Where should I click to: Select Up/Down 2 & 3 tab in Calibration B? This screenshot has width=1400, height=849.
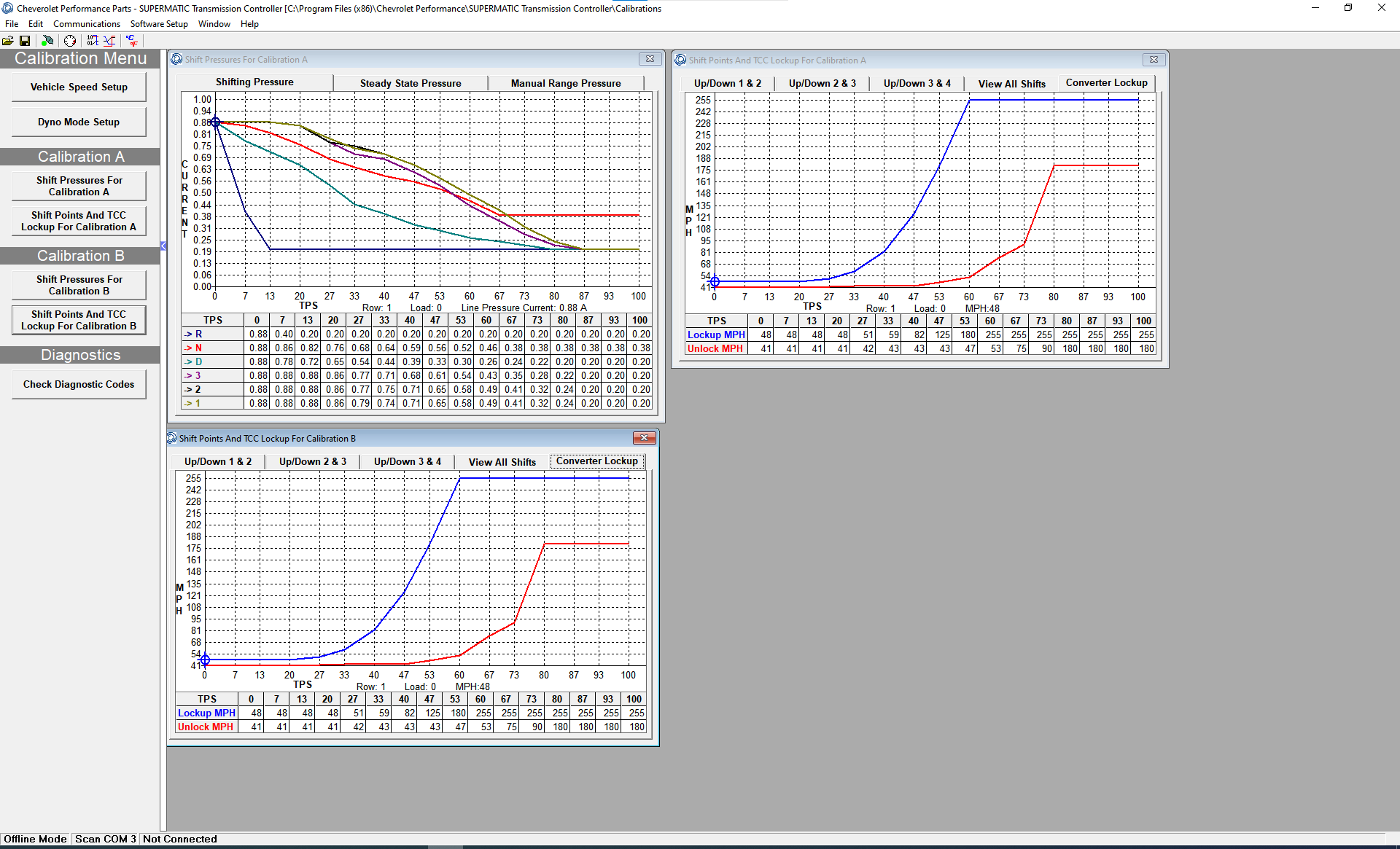tap(313, 461)
